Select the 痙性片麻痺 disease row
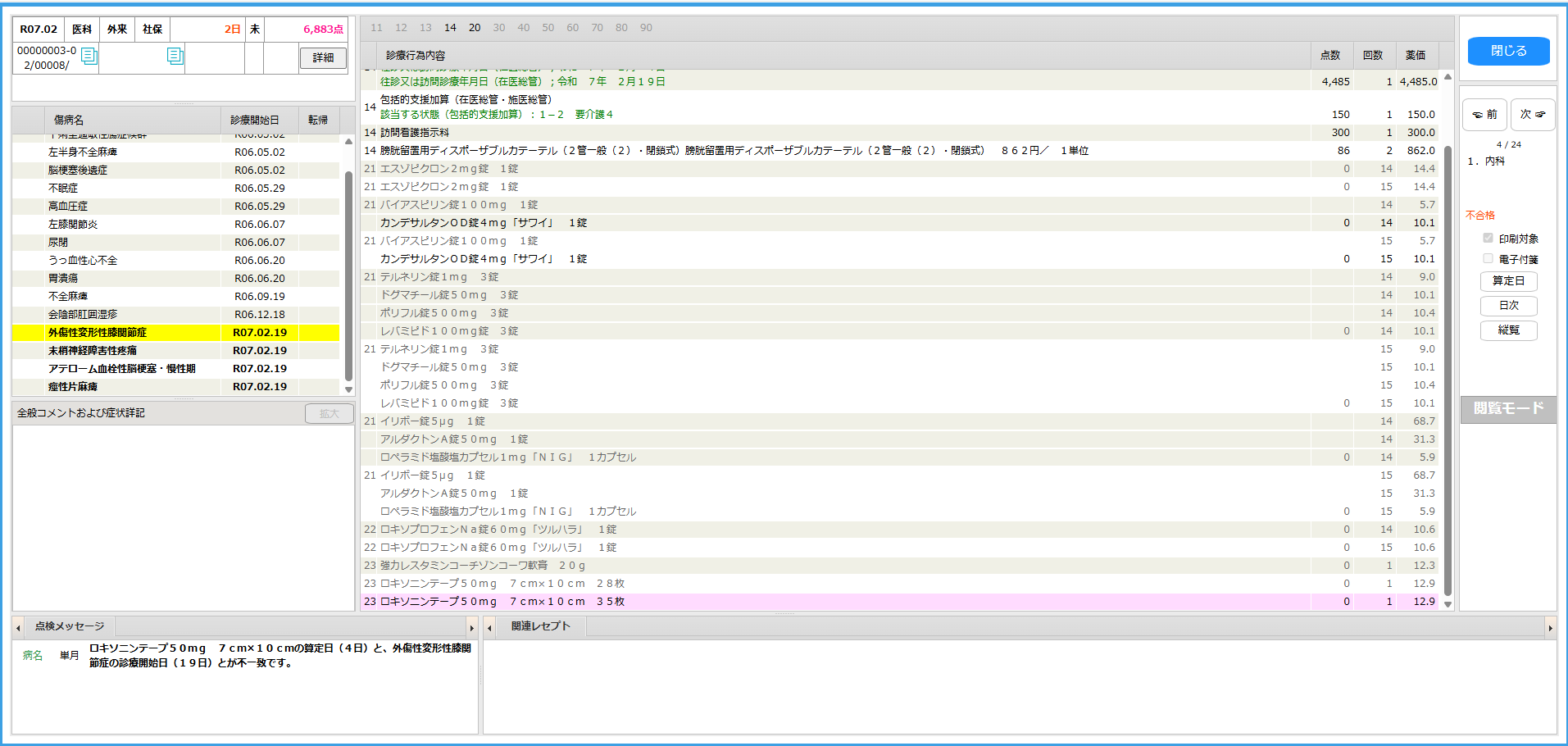This screenshot has width=1568, height=746. point(175,387)
